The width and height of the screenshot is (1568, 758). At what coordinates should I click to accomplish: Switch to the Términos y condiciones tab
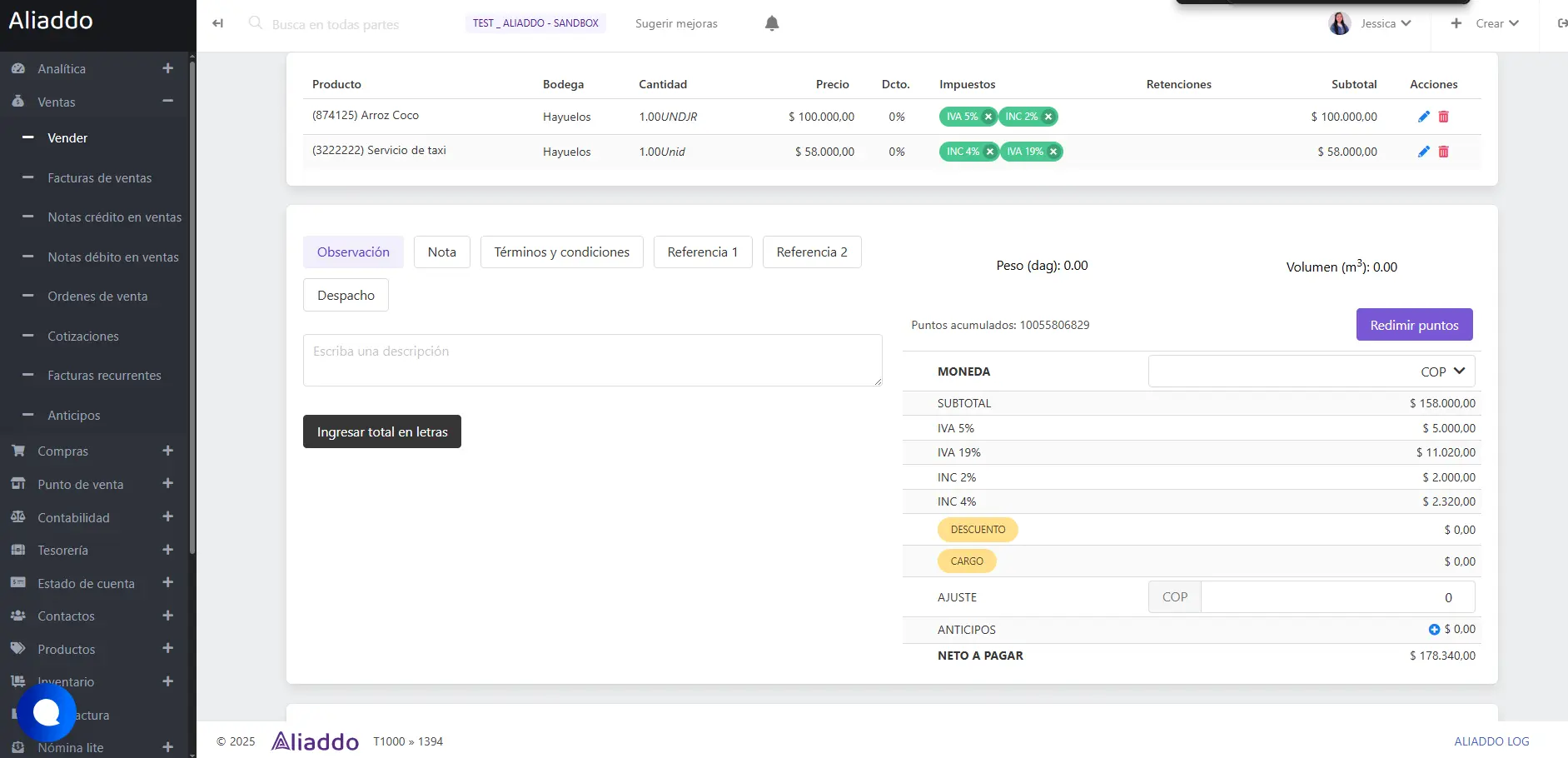pos(561,252)
